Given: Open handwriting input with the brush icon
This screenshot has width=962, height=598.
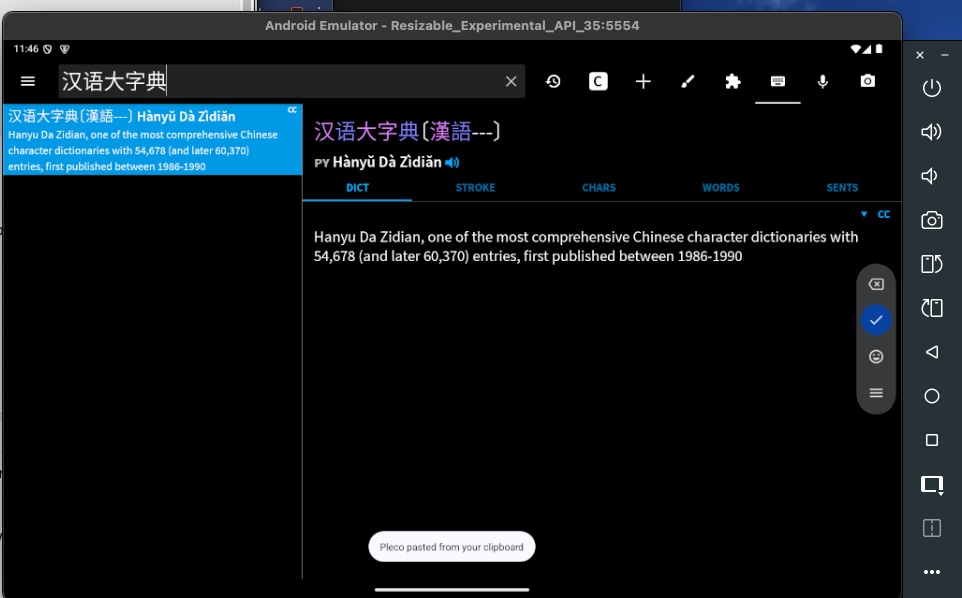Looking at the screenshot, I should [x=688, y=81].
